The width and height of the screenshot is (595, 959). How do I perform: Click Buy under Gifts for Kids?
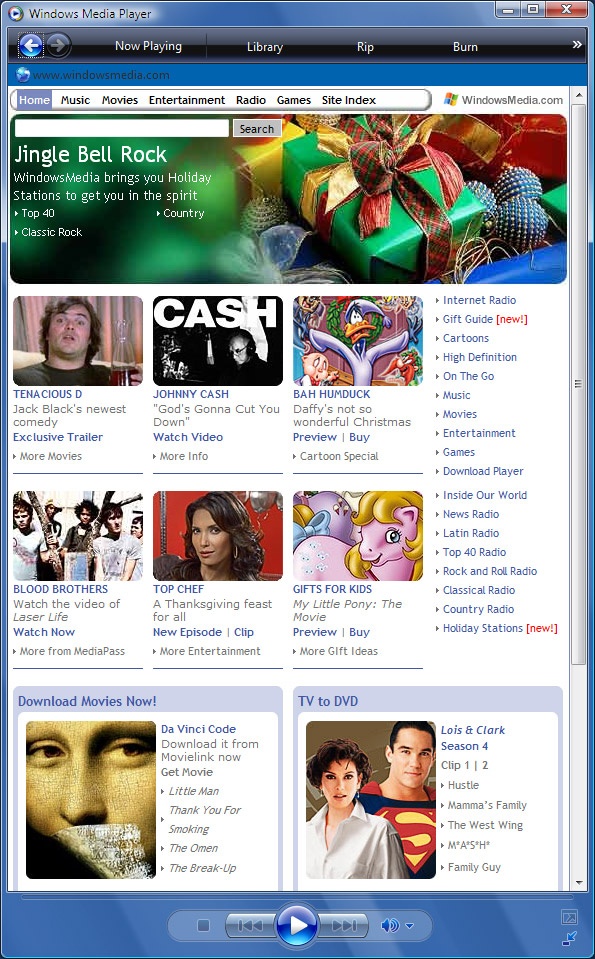coord(359,632)
